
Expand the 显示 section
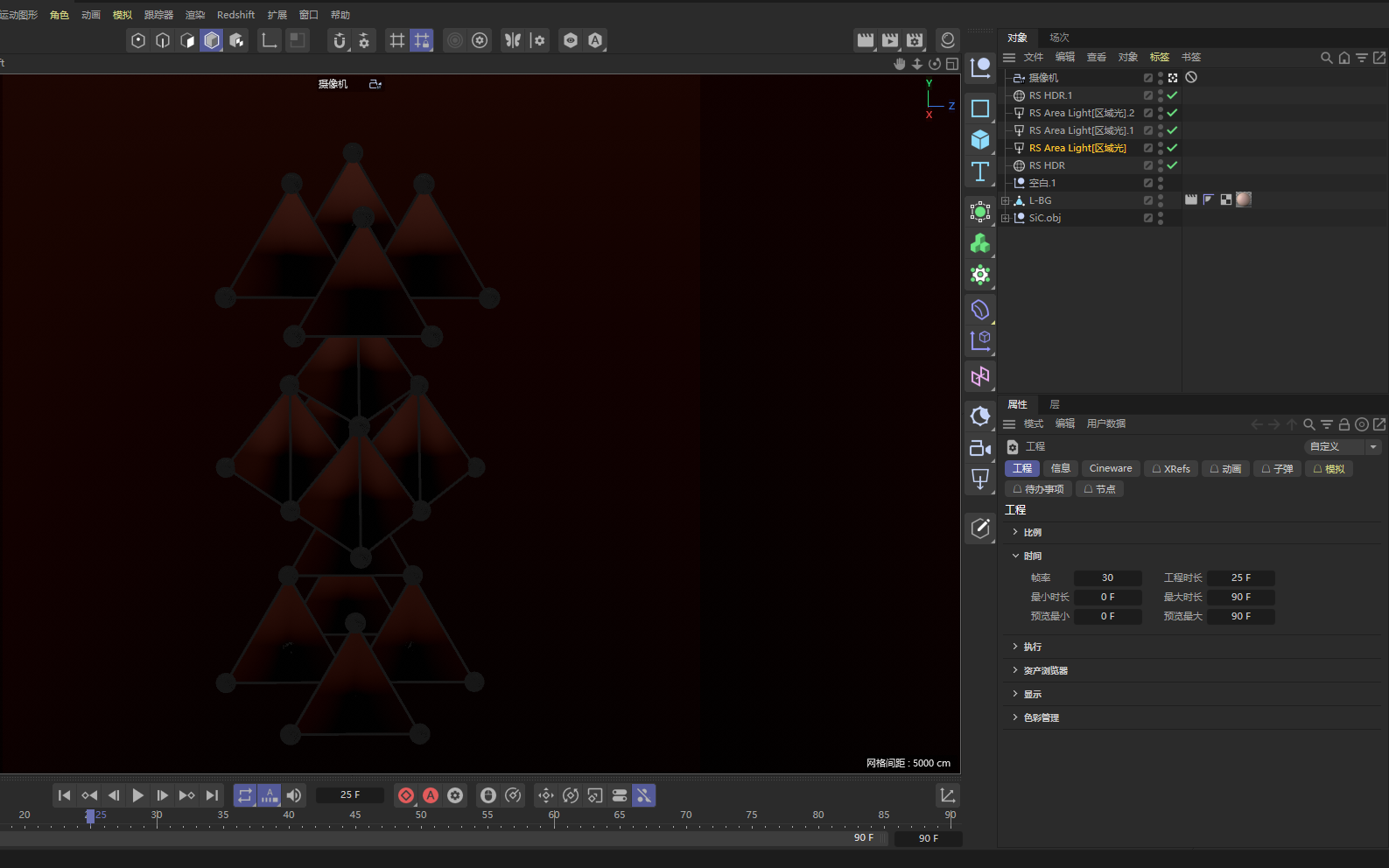[1015, 694]
